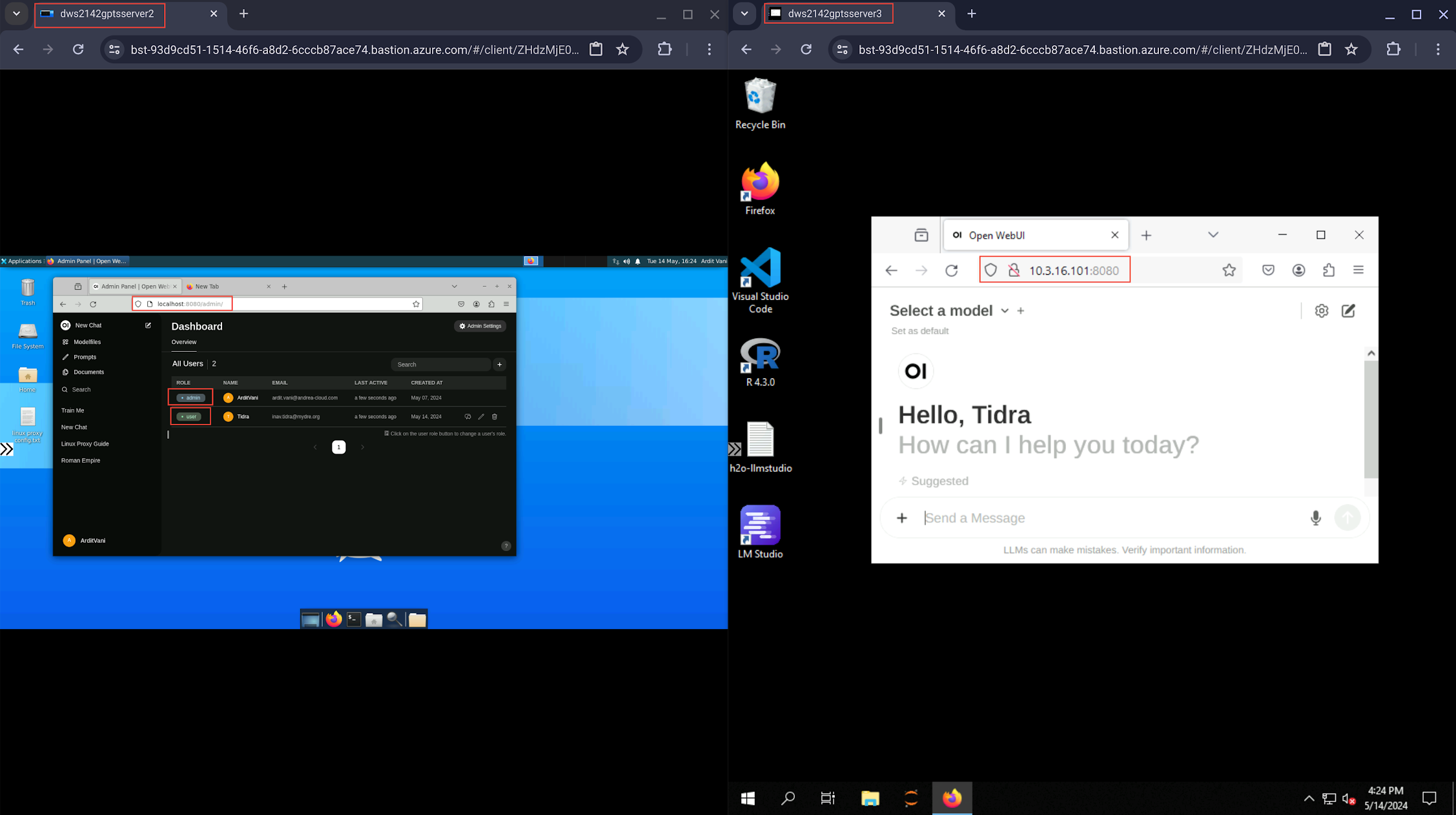This screenshot has height=815, width=1456.
Task: Open the Trash icon on Linux desktop
Action: (x=28, y=292)
